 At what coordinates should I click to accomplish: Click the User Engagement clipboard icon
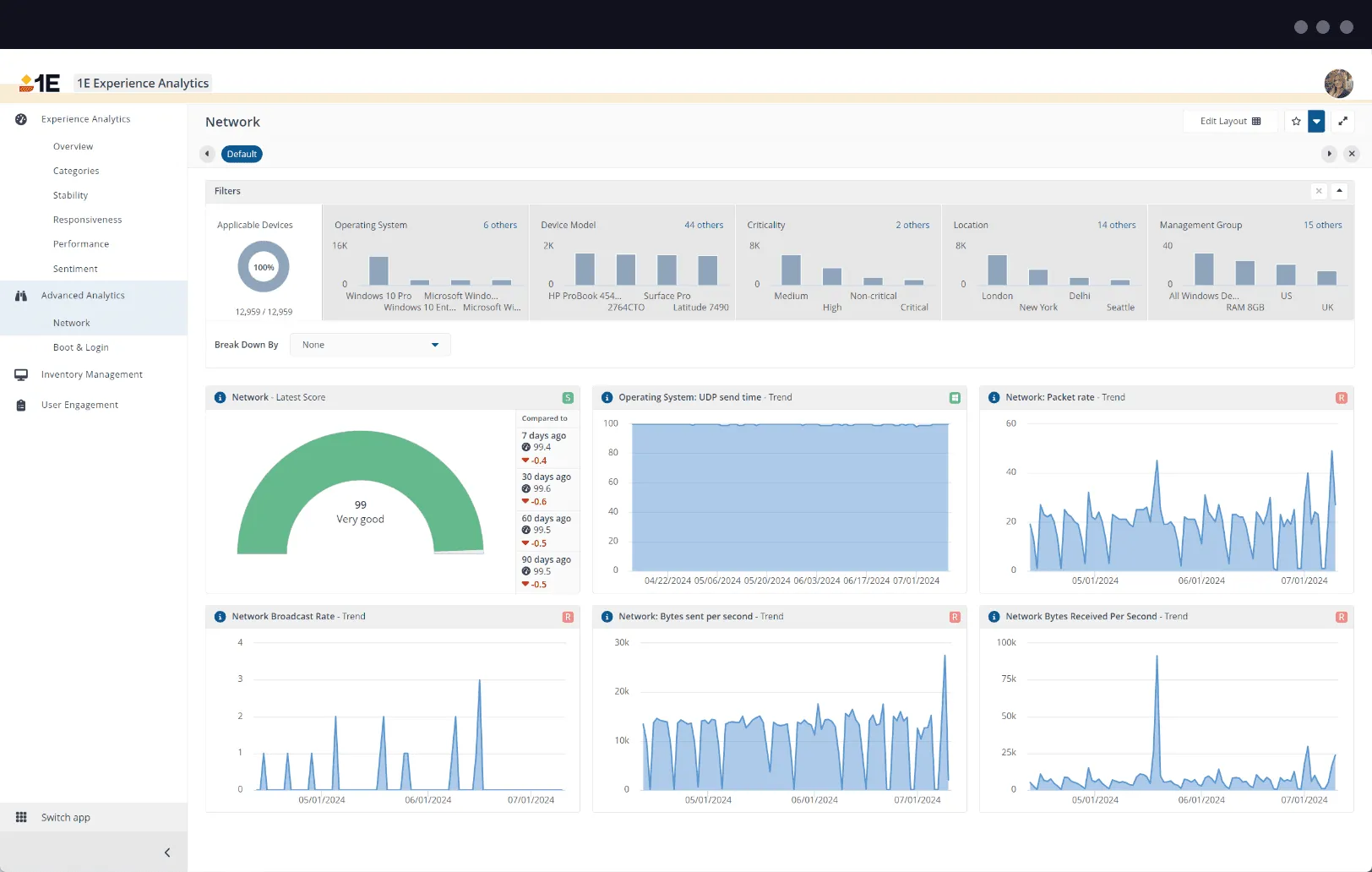20,405
